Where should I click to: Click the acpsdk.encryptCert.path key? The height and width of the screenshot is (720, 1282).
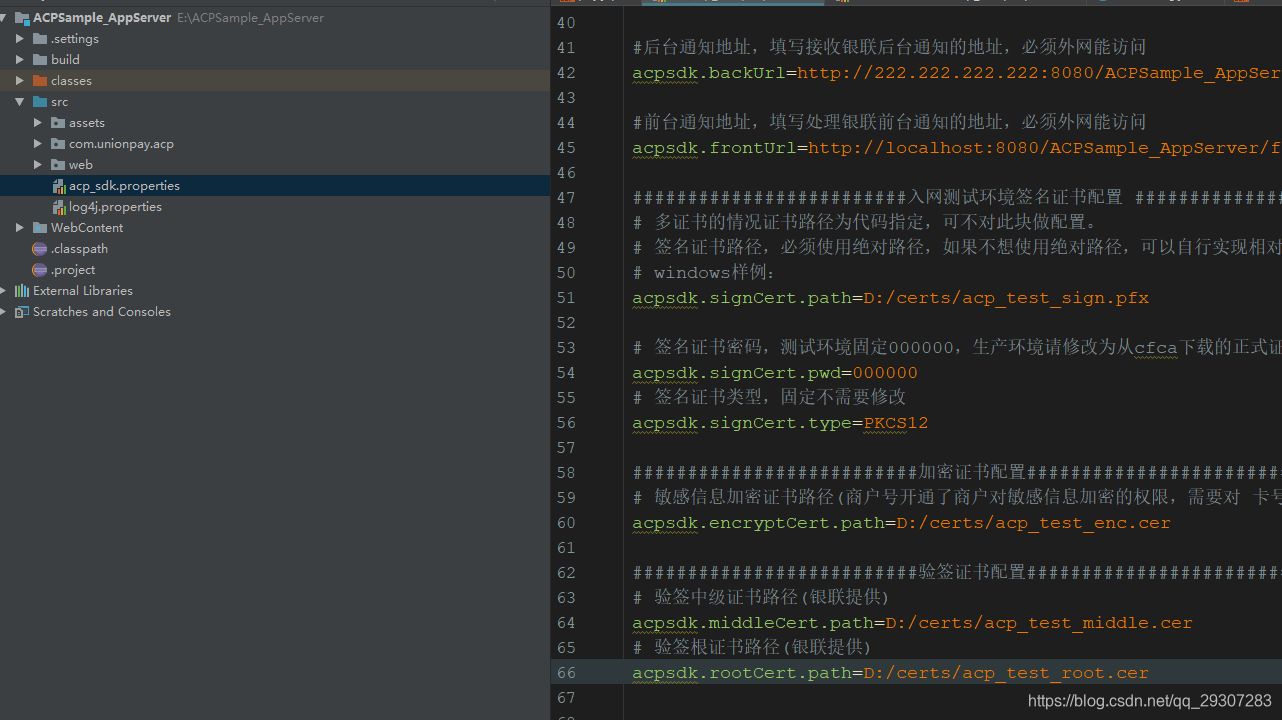[758, 523]
